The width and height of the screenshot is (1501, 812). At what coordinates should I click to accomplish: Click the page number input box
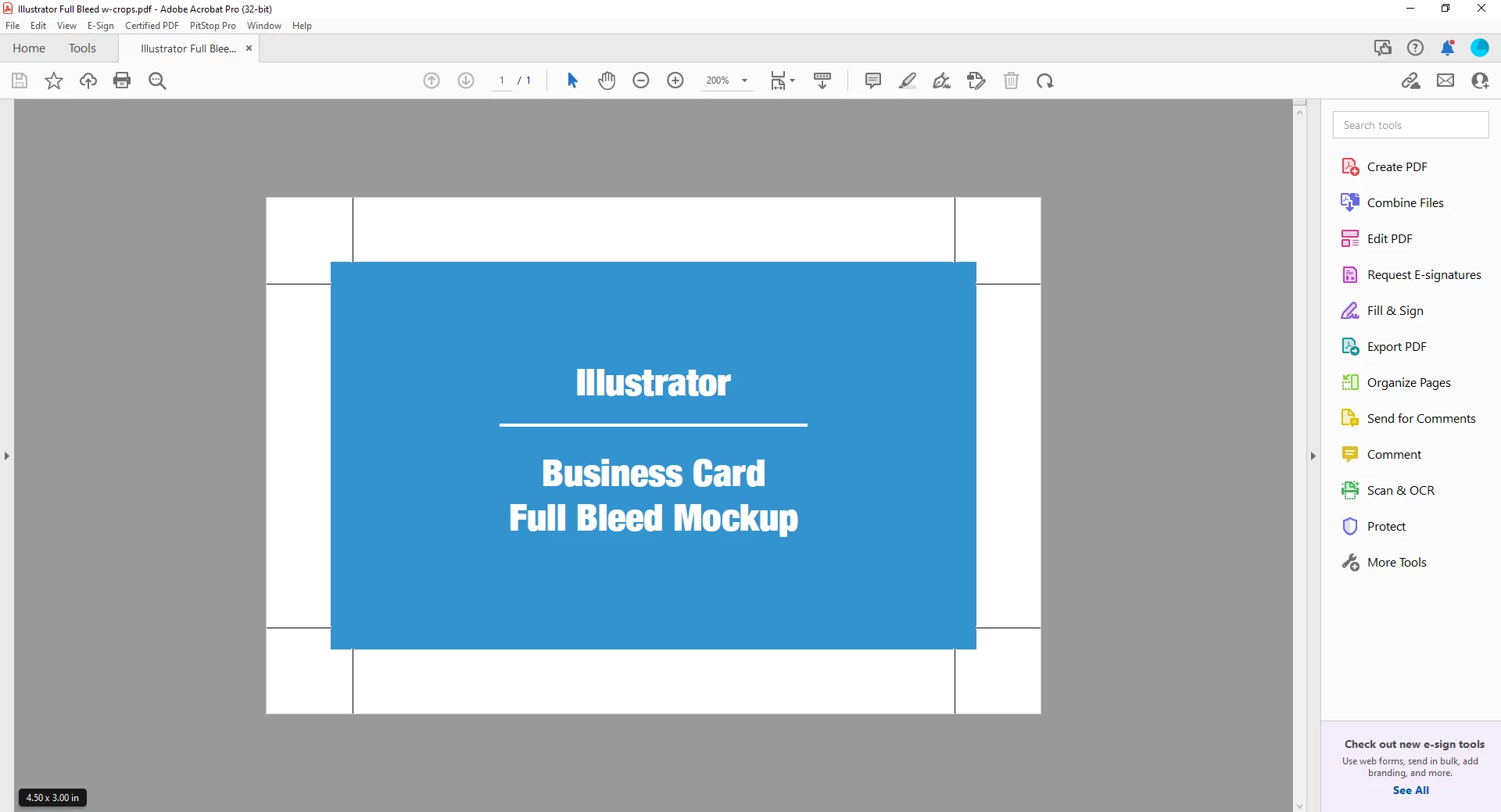click(502, 80)
